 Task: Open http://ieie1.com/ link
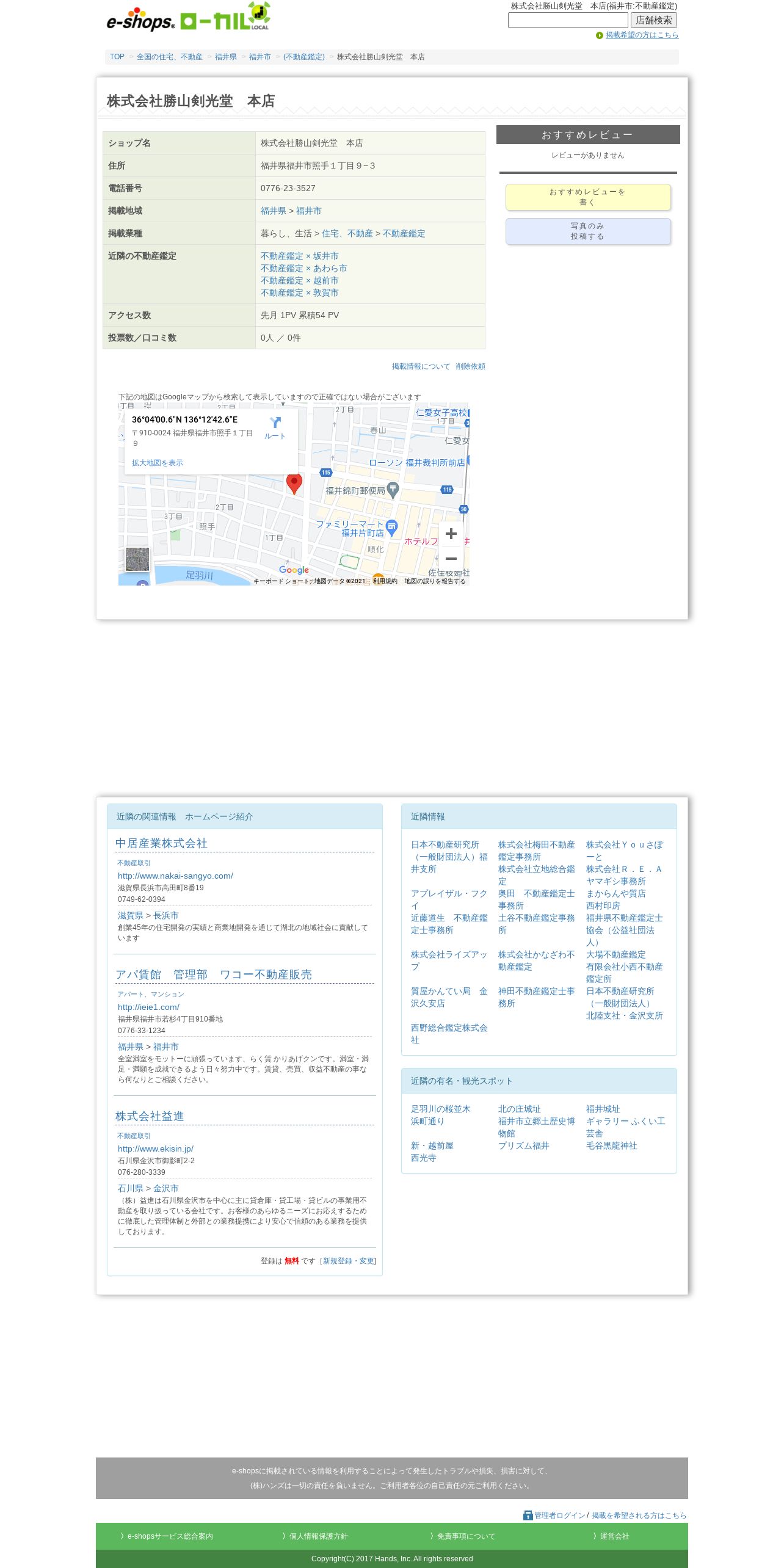click(x=149, y=1007)
